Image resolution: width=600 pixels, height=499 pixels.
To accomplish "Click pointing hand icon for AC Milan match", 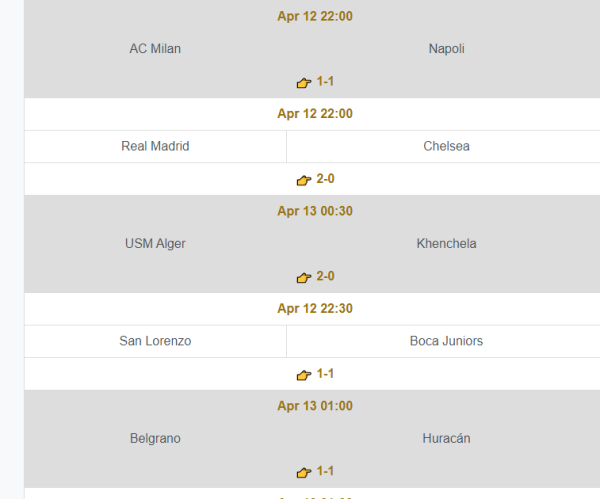I will pos(304,83).
